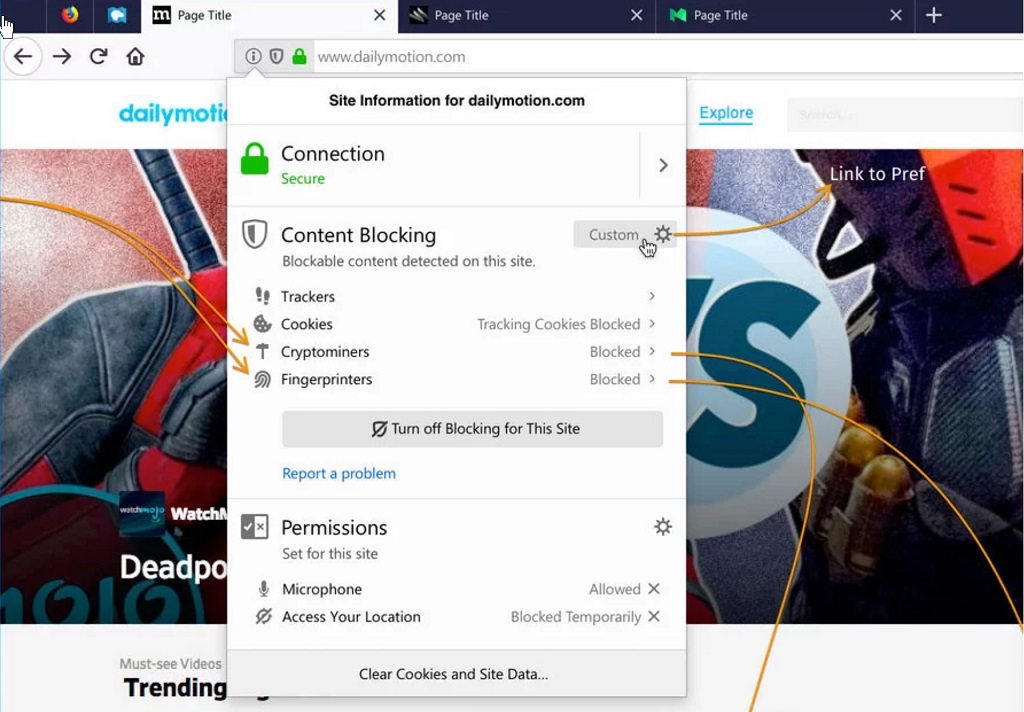1024x712 pixels.
Task: Click the browser Back arrow button
Action: (x=24, y=57)
